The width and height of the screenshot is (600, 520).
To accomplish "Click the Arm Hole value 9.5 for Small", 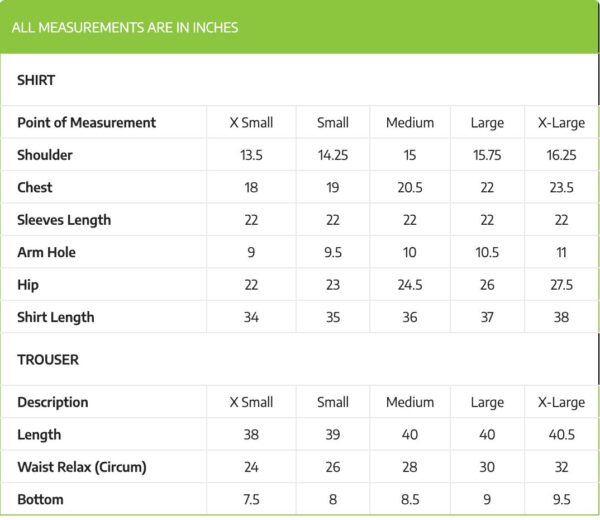I will pos(333,252).
